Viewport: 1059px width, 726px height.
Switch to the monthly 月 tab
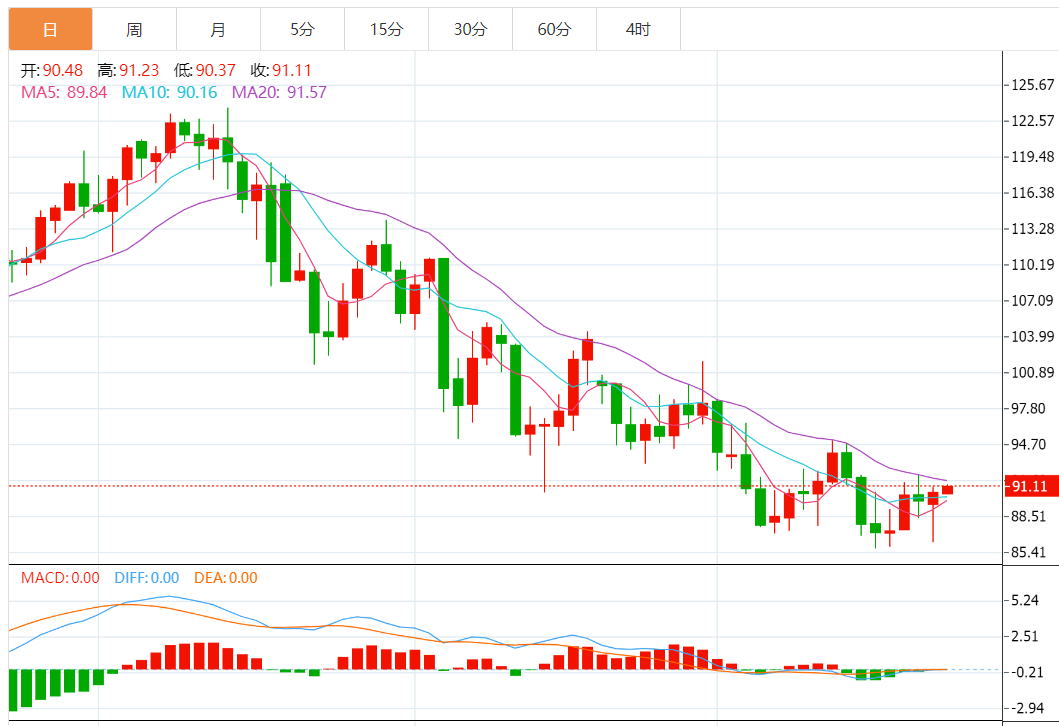tap(218, 30)
